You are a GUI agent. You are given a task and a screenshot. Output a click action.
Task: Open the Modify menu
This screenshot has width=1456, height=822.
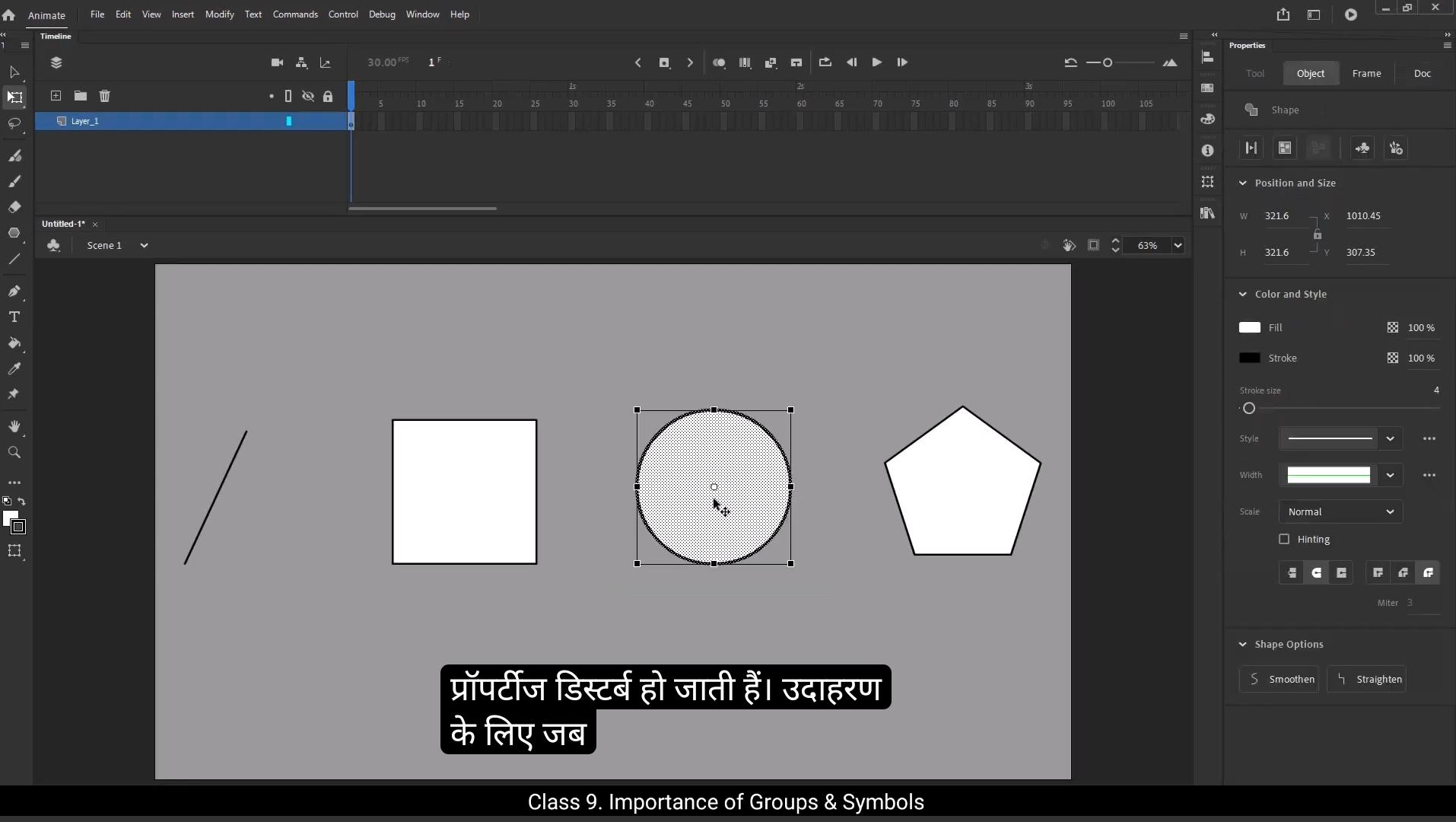(x=219, y=14)
